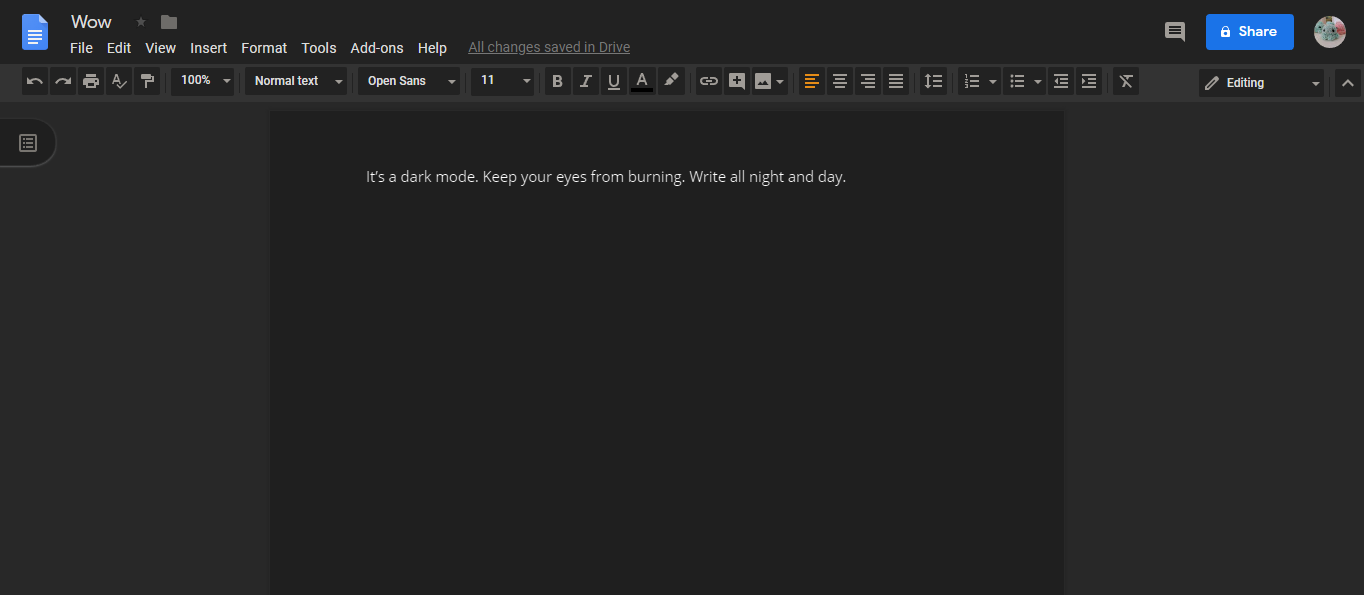Open the View menu

point(160,48)
